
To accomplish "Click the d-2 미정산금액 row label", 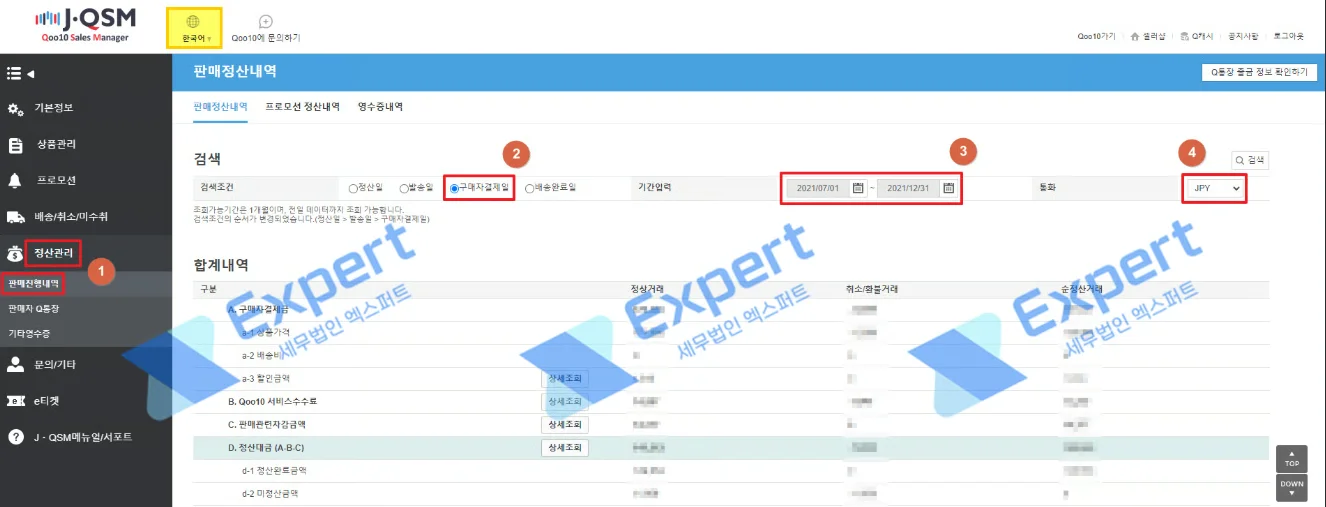I will [x=270, y=493].
